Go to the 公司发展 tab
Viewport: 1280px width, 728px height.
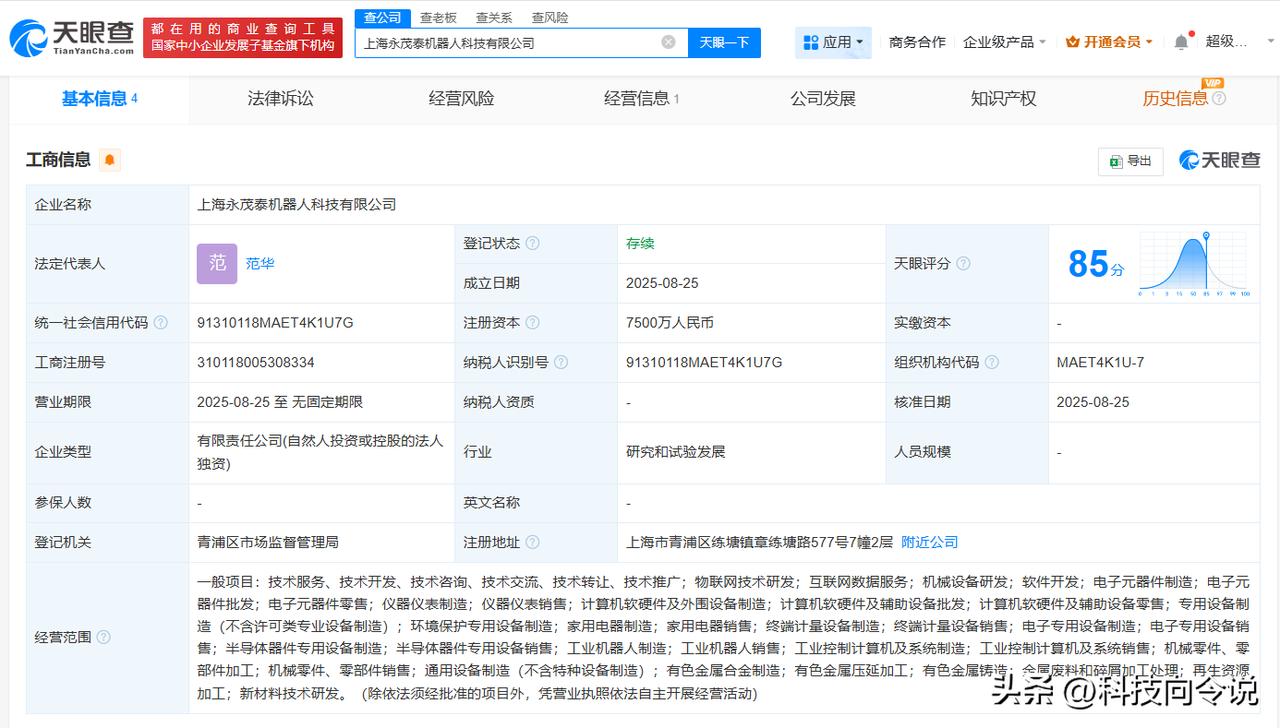823,98
